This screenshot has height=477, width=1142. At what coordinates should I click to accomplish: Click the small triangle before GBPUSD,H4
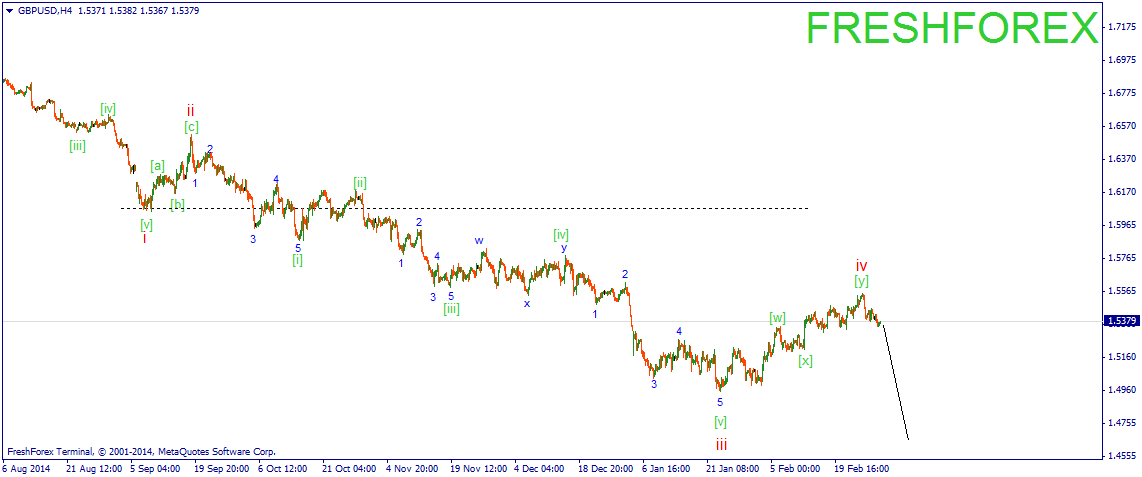pos(9,11)
